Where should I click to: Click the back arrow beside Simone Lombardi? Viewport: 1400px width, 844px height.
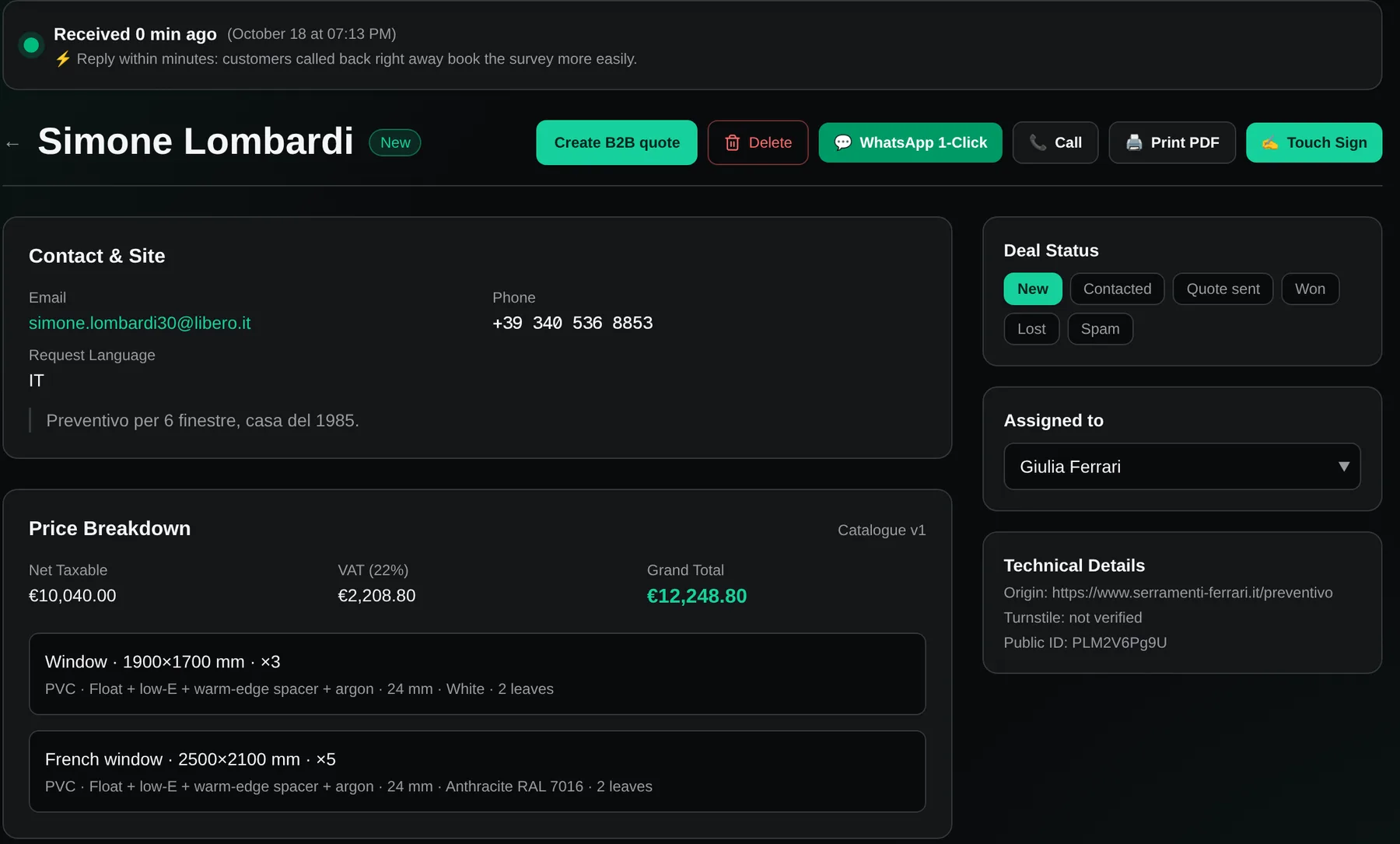[x=12, y=144]
